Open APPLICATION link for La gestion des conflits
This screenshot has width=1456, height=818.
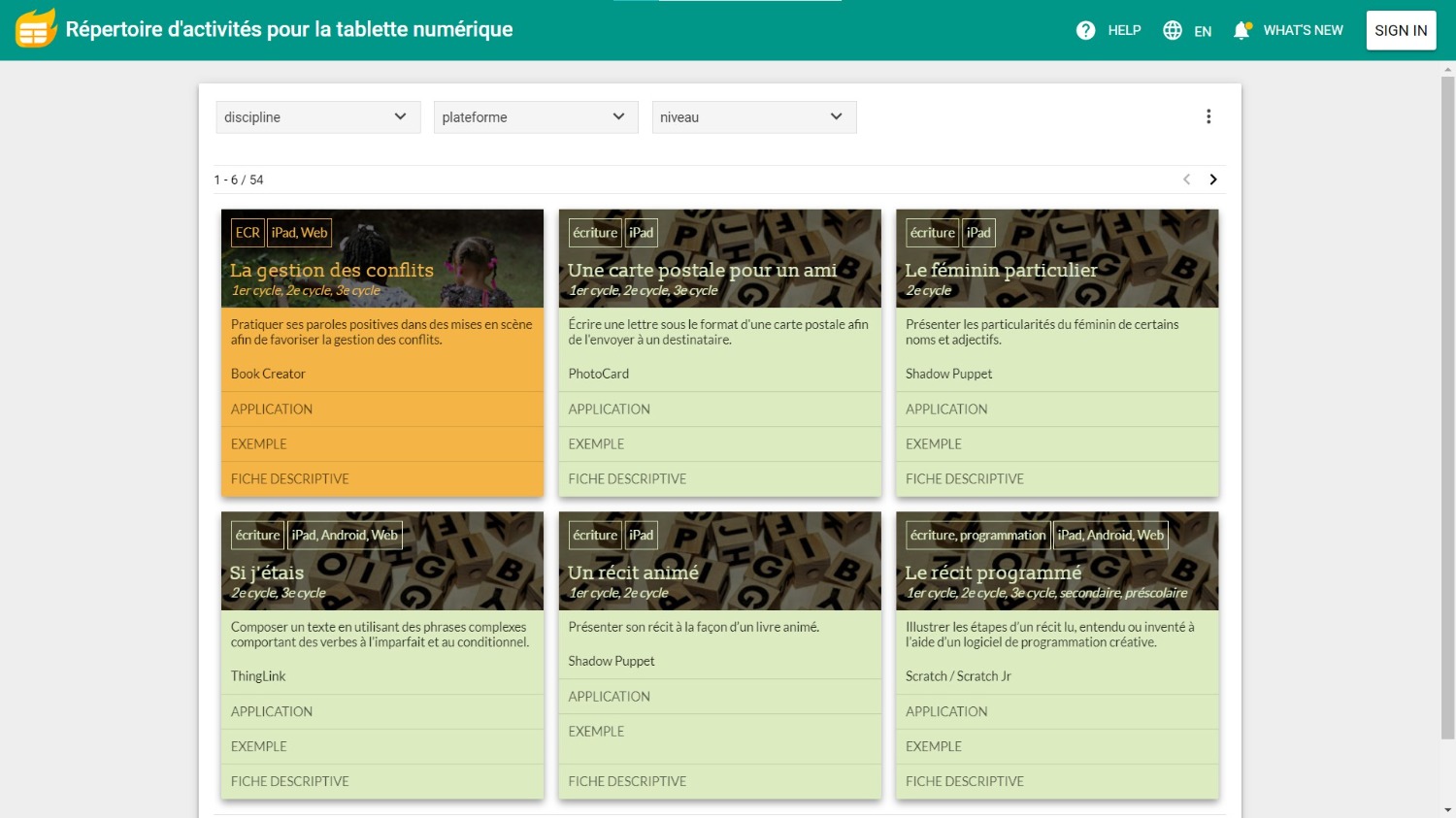272,409
